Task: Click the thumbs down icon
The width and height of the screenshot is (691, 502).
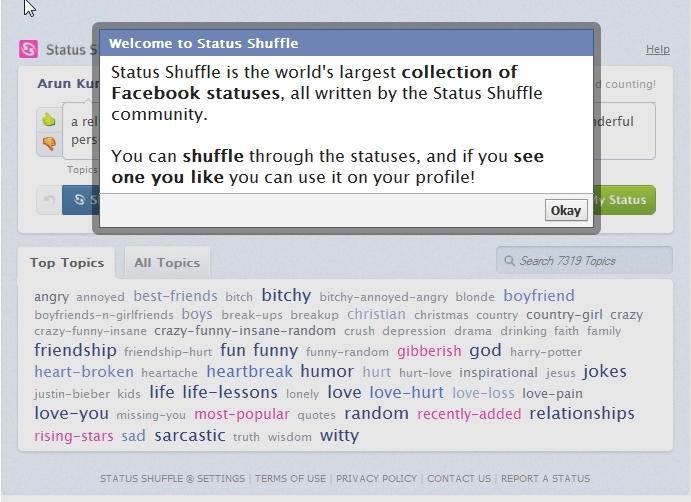Action: coord(49,143)
